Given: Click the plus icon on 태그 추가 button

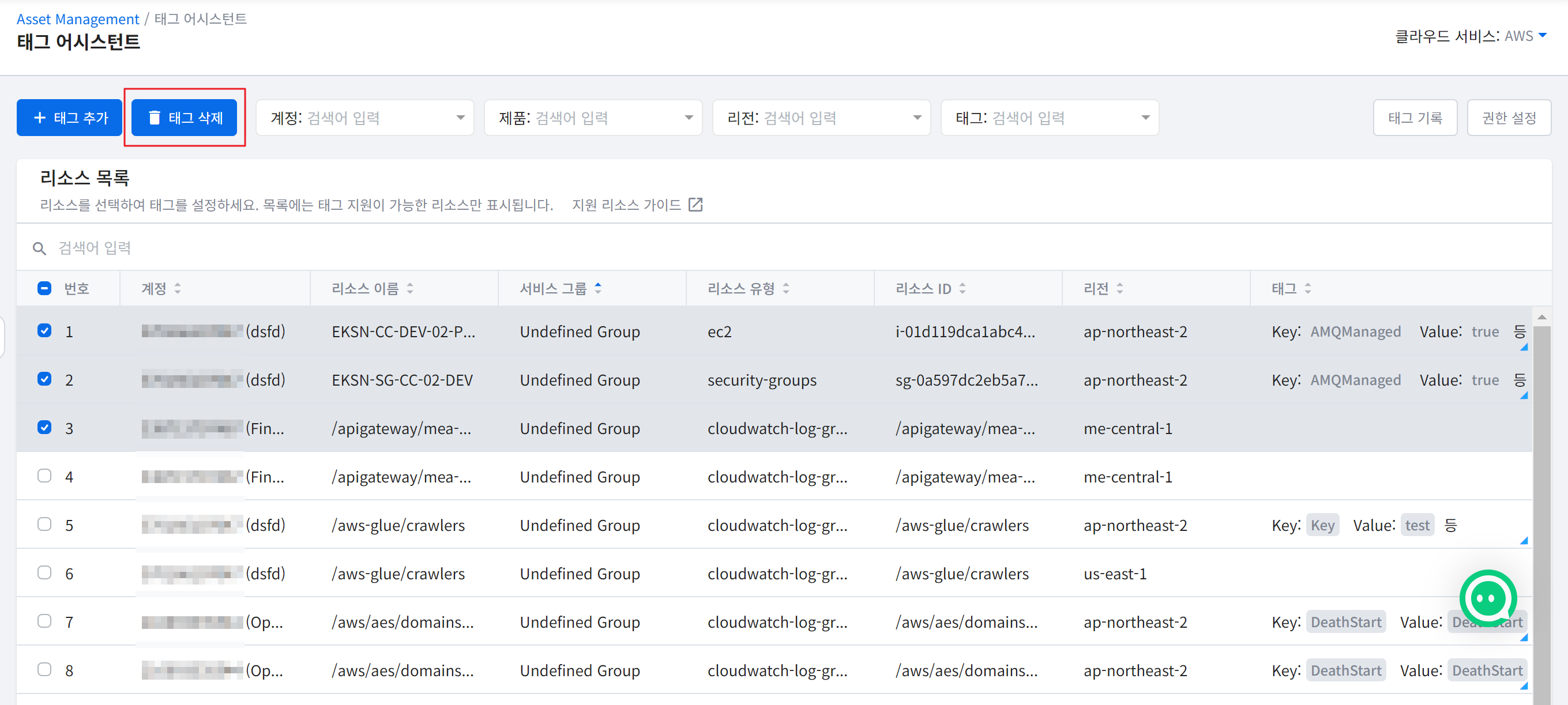Looking at the screenshot, I should (40, 118).
